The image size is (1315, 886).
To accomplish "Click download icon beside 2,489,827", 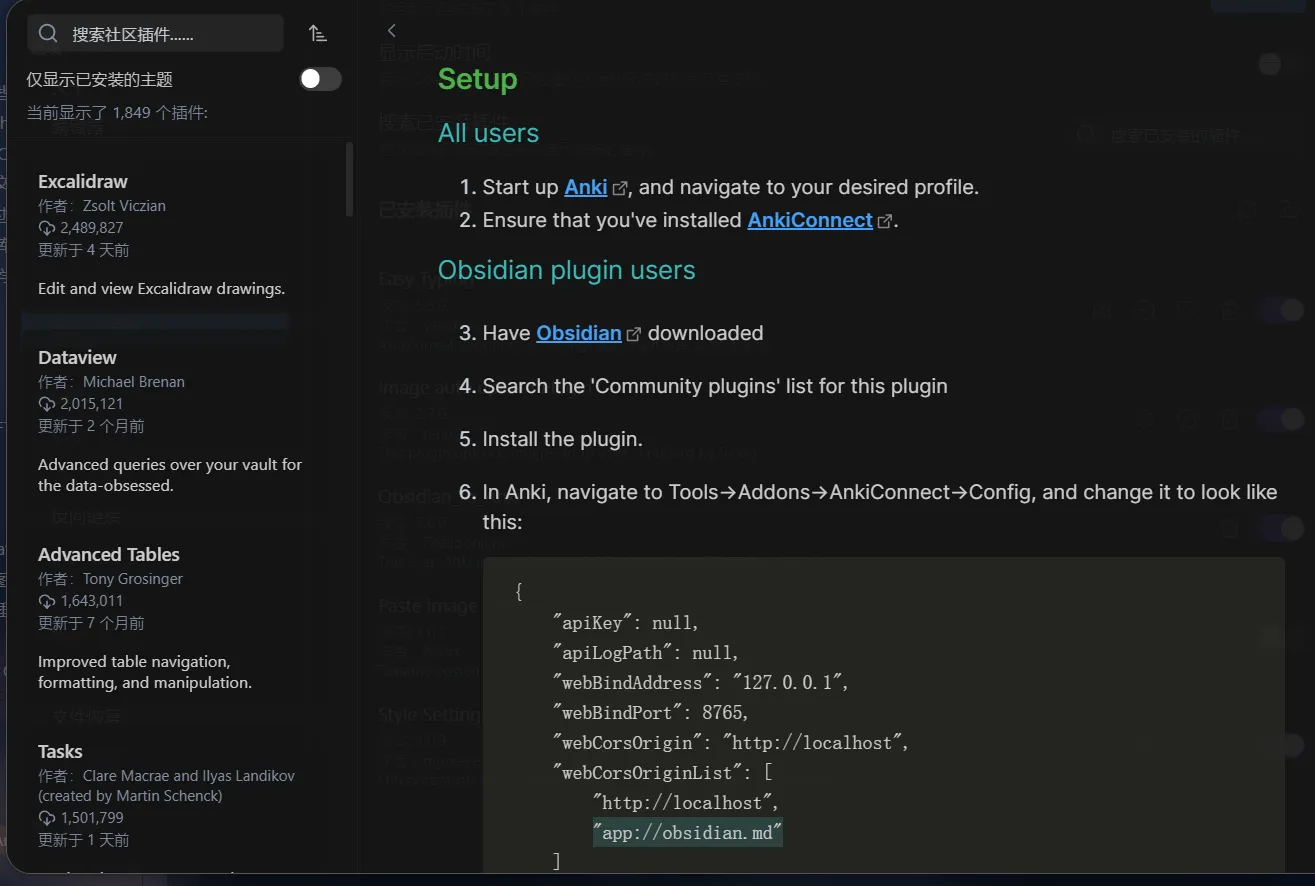I will [47, 228].
